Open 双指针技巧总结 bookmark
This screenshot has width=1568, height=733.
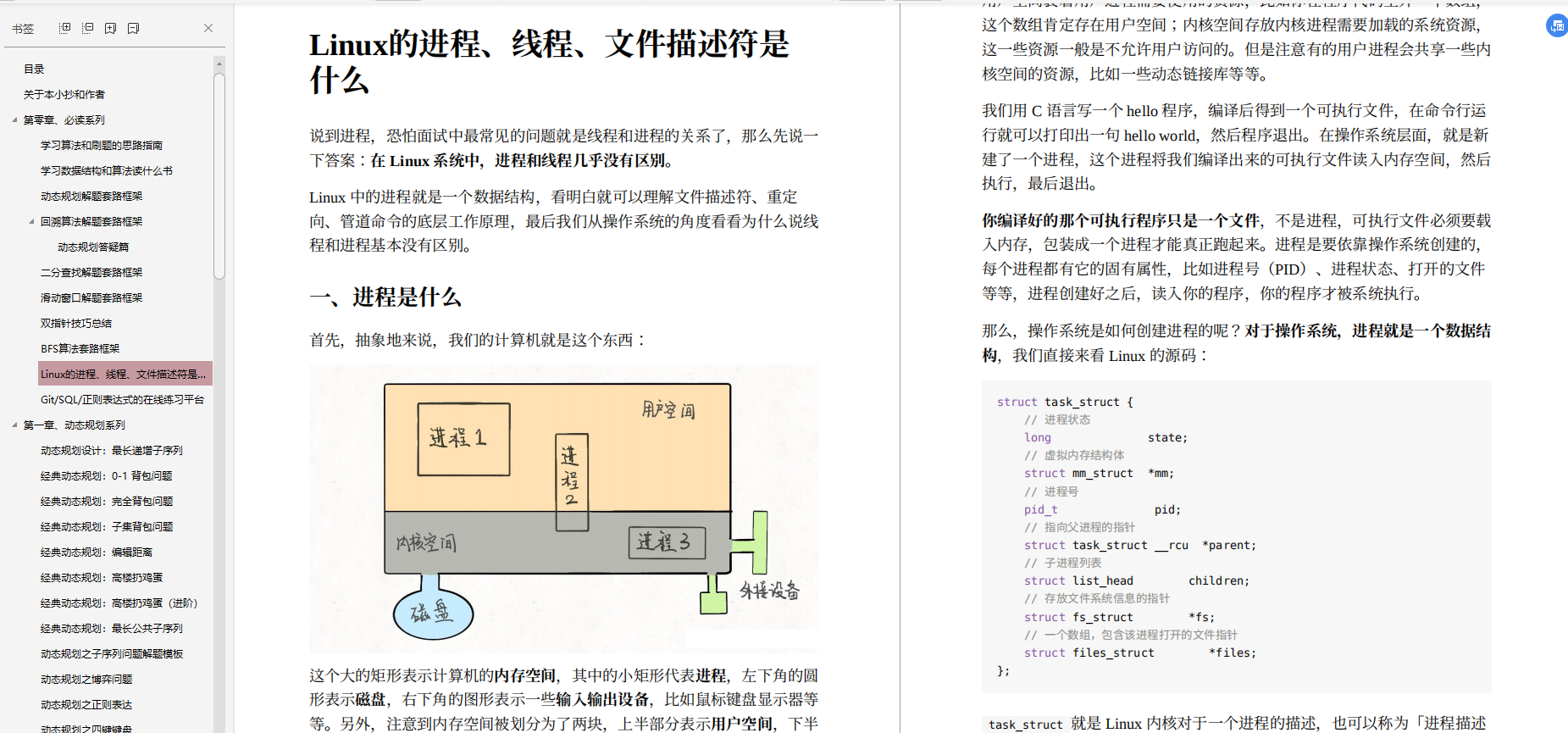(x=76, y=323)
